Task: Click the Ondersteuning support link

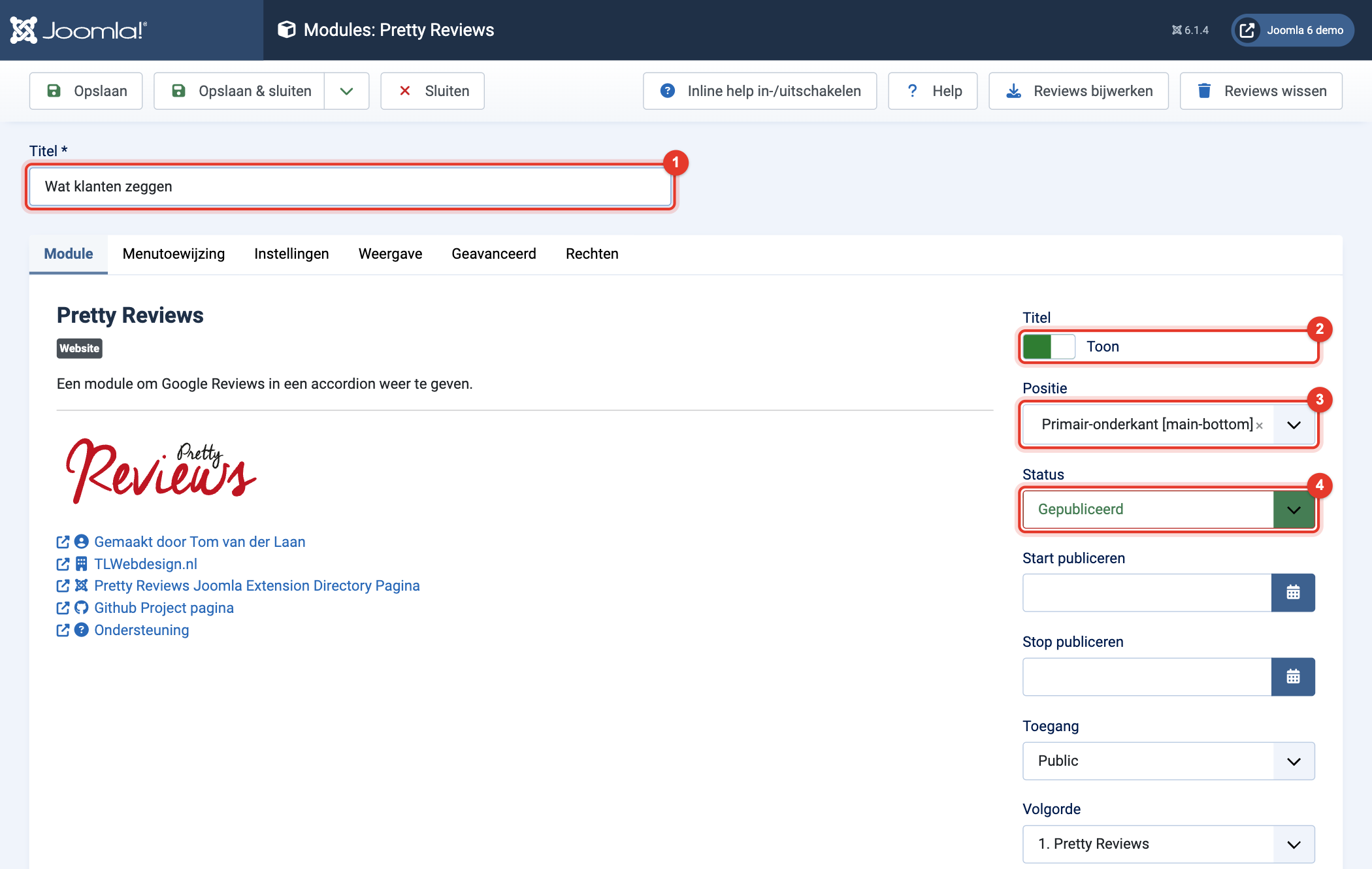Action: 142,630
